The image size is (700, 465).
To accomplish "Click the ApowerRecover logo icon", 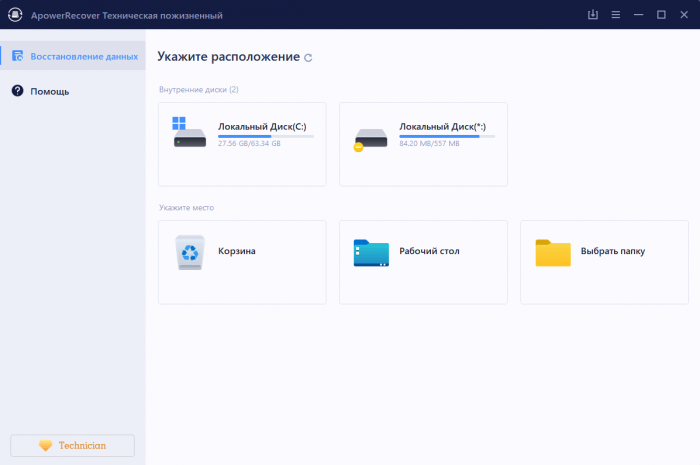I will tap(15, 15).
